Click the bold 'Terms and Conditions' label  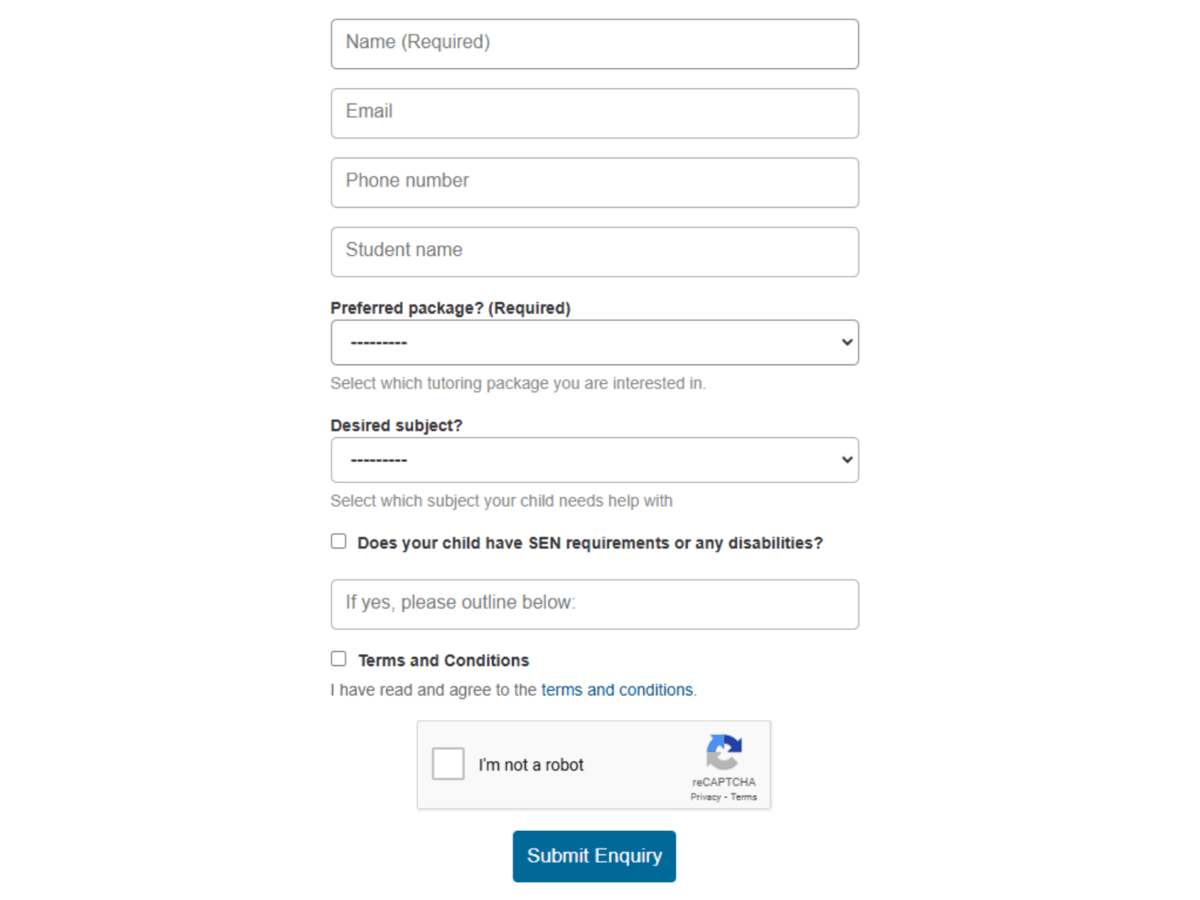tap(443, 661)
